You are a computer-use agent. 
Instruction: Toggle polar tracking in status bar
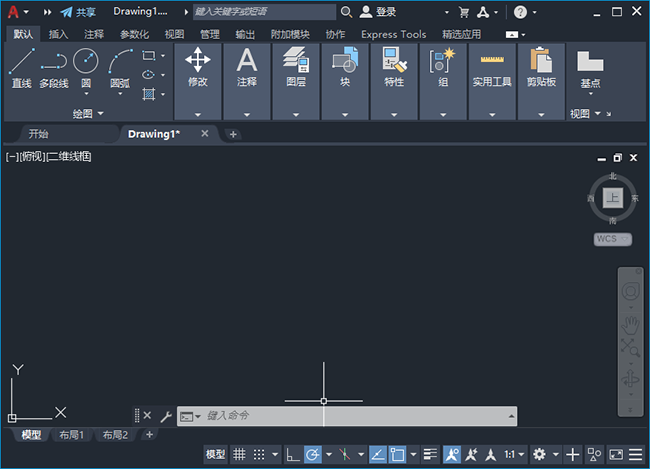click(x=312, y=454)
